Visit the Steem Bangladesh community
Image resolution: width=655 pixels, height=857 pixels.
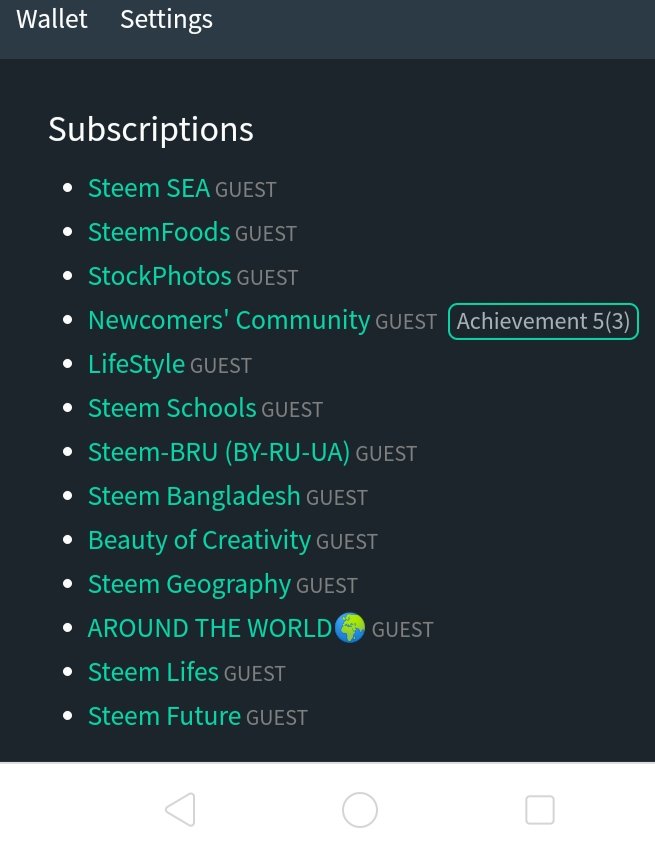(x=194, y=497)
